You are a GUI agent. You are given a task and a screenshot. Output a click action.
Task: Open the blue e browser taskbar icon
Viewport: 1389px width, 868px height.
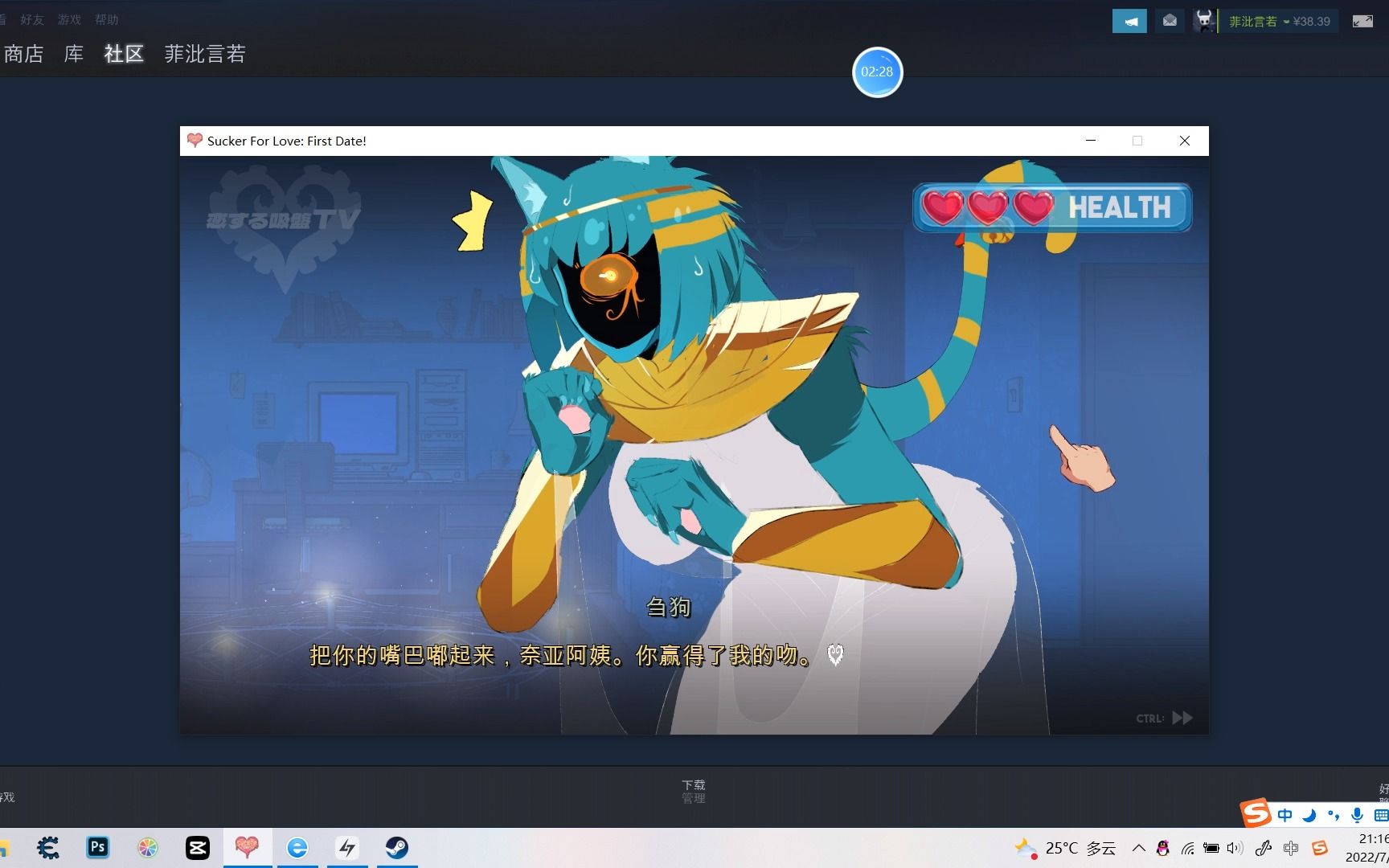297,848
